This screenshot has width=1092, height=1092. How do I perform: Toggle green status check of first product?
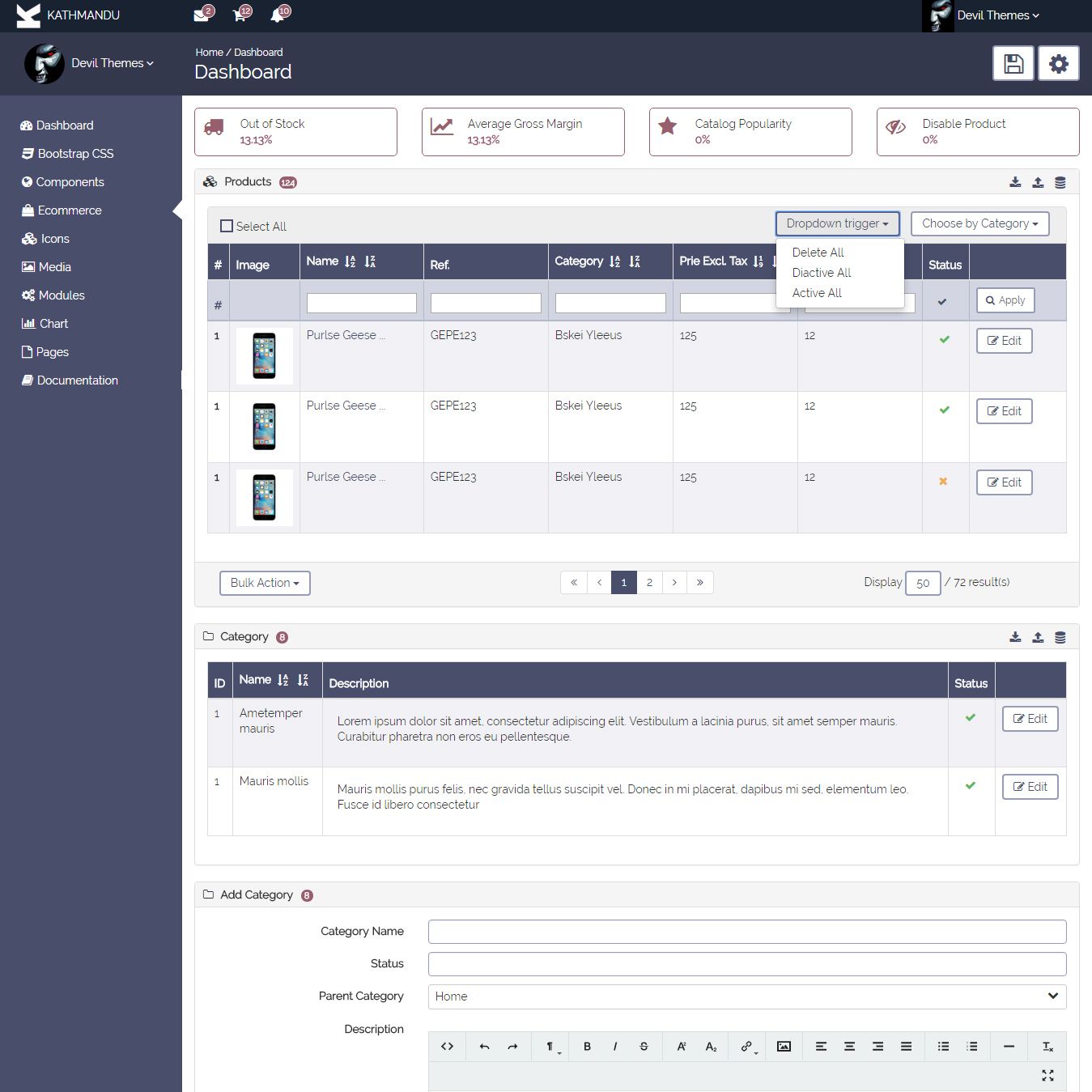pyautogui.click(x=944, y=339)
